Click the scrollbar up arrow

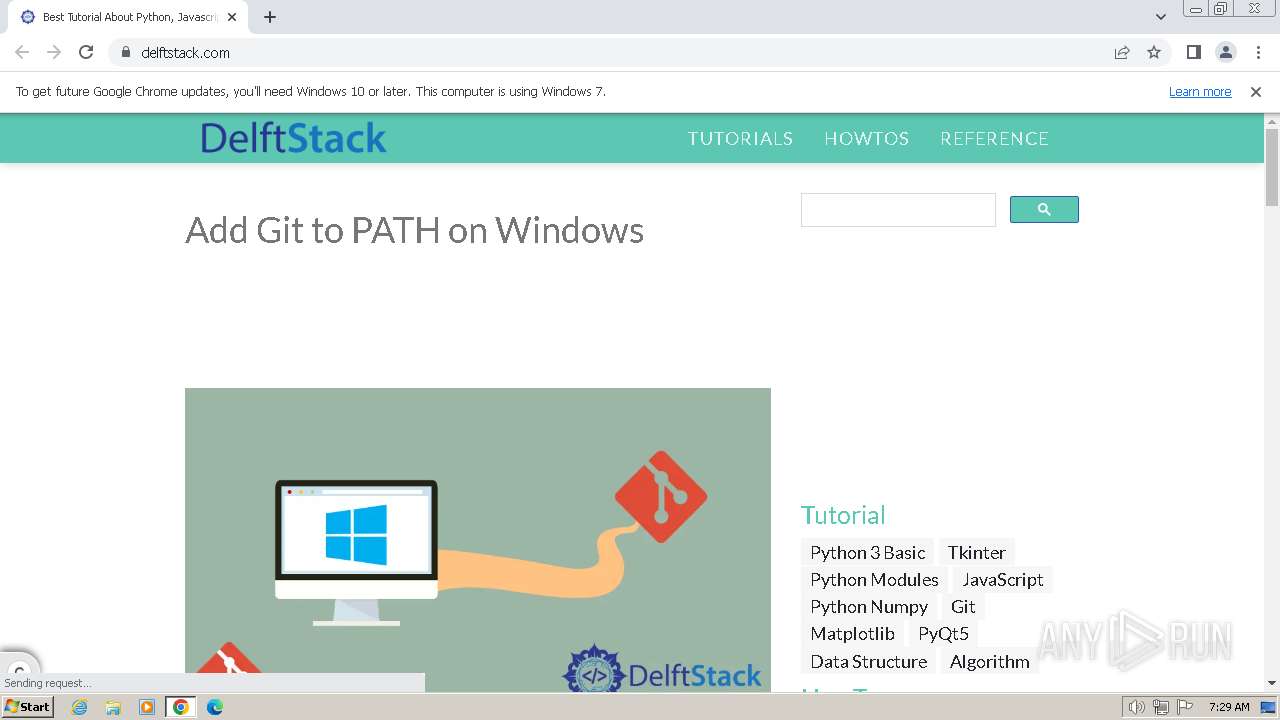click(x=1272, y=121)
